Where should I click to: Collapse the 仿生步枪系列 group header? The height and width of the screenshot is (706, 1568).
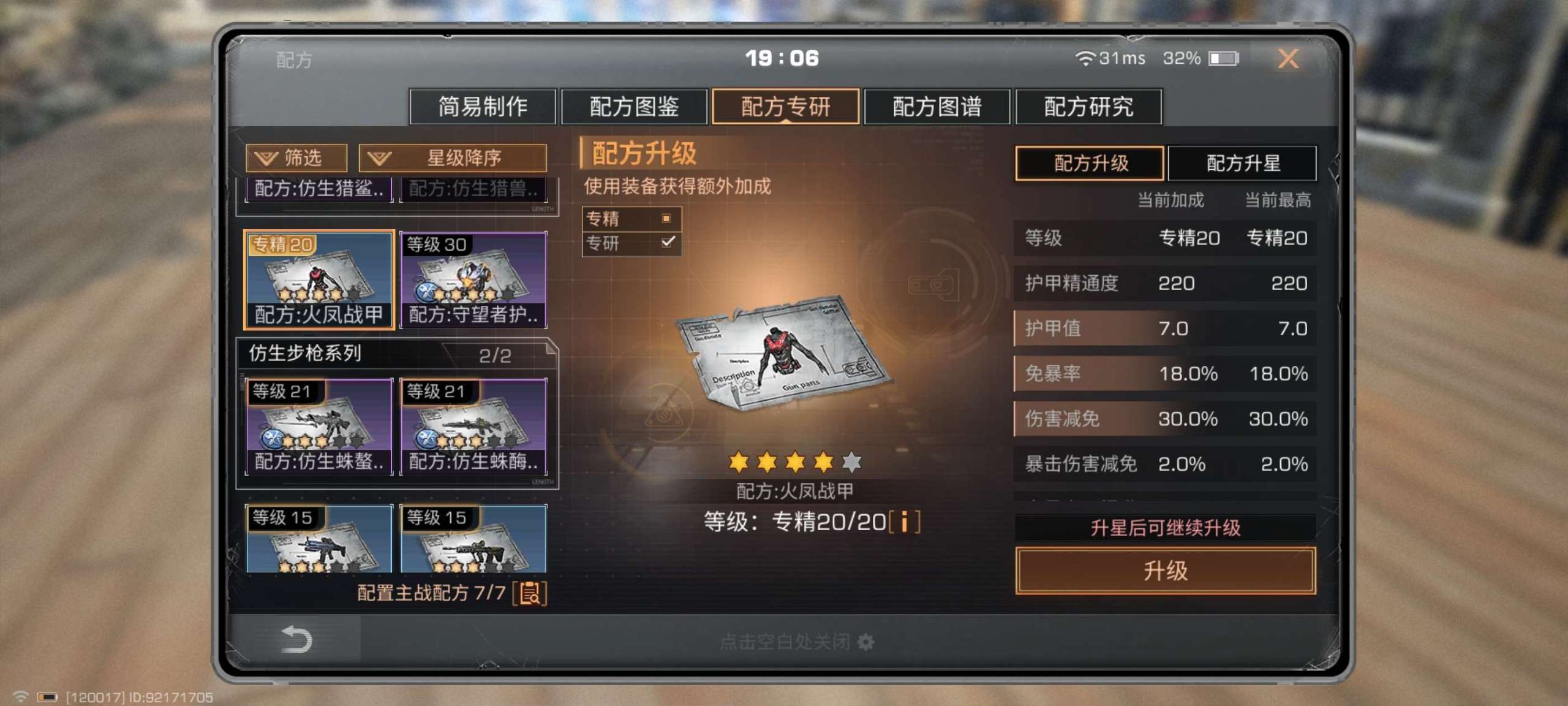(397, 354)
